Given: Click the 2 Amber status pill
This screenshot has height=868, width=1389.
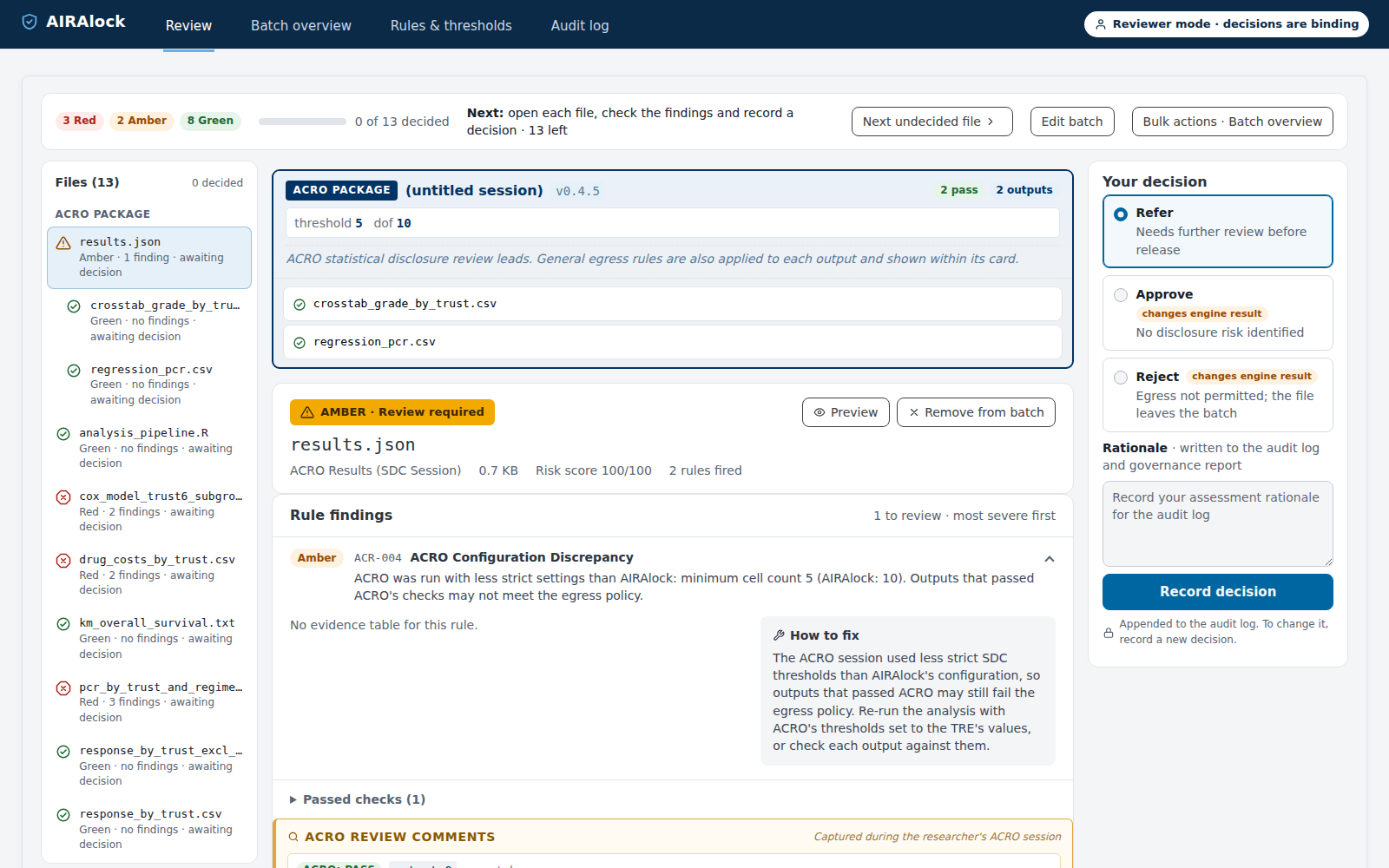Looking at the screenshot, I should pos(142,121).
